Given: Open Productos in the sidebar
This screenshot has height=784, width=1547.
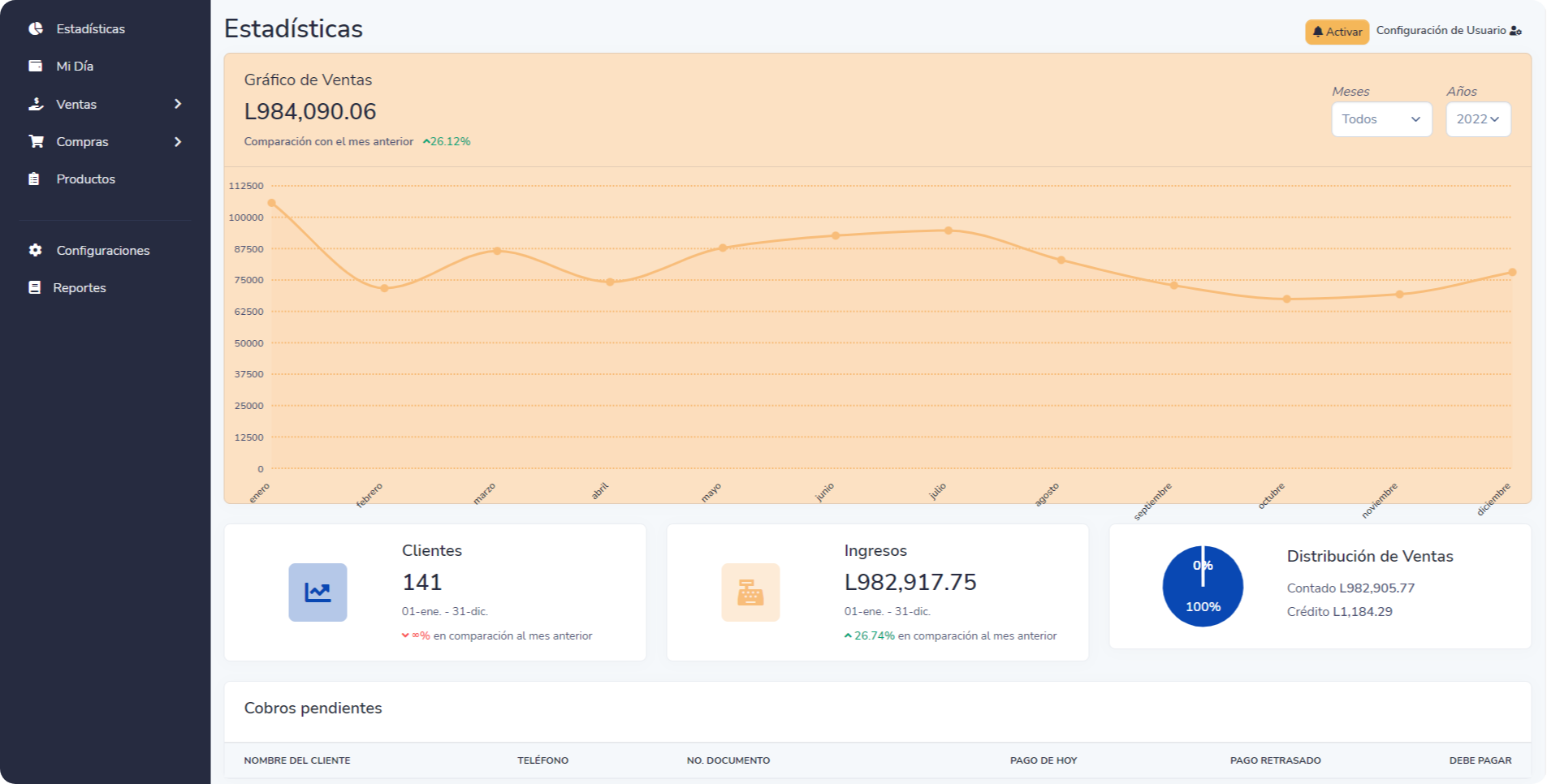Looking at the screenshot, I should pos(85,179).
